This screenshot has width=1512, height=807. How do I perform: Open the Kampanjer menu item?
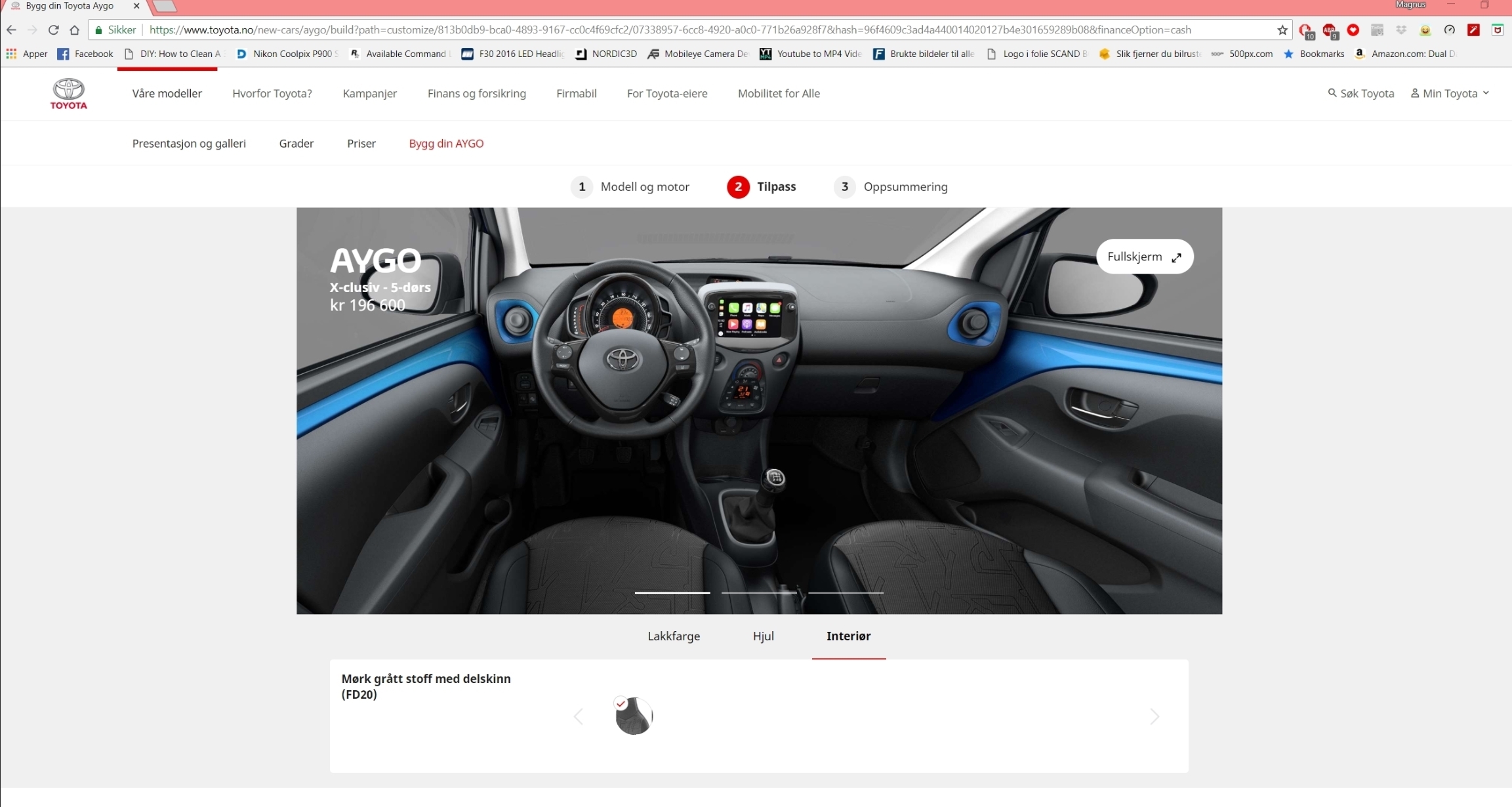point(370,94)
